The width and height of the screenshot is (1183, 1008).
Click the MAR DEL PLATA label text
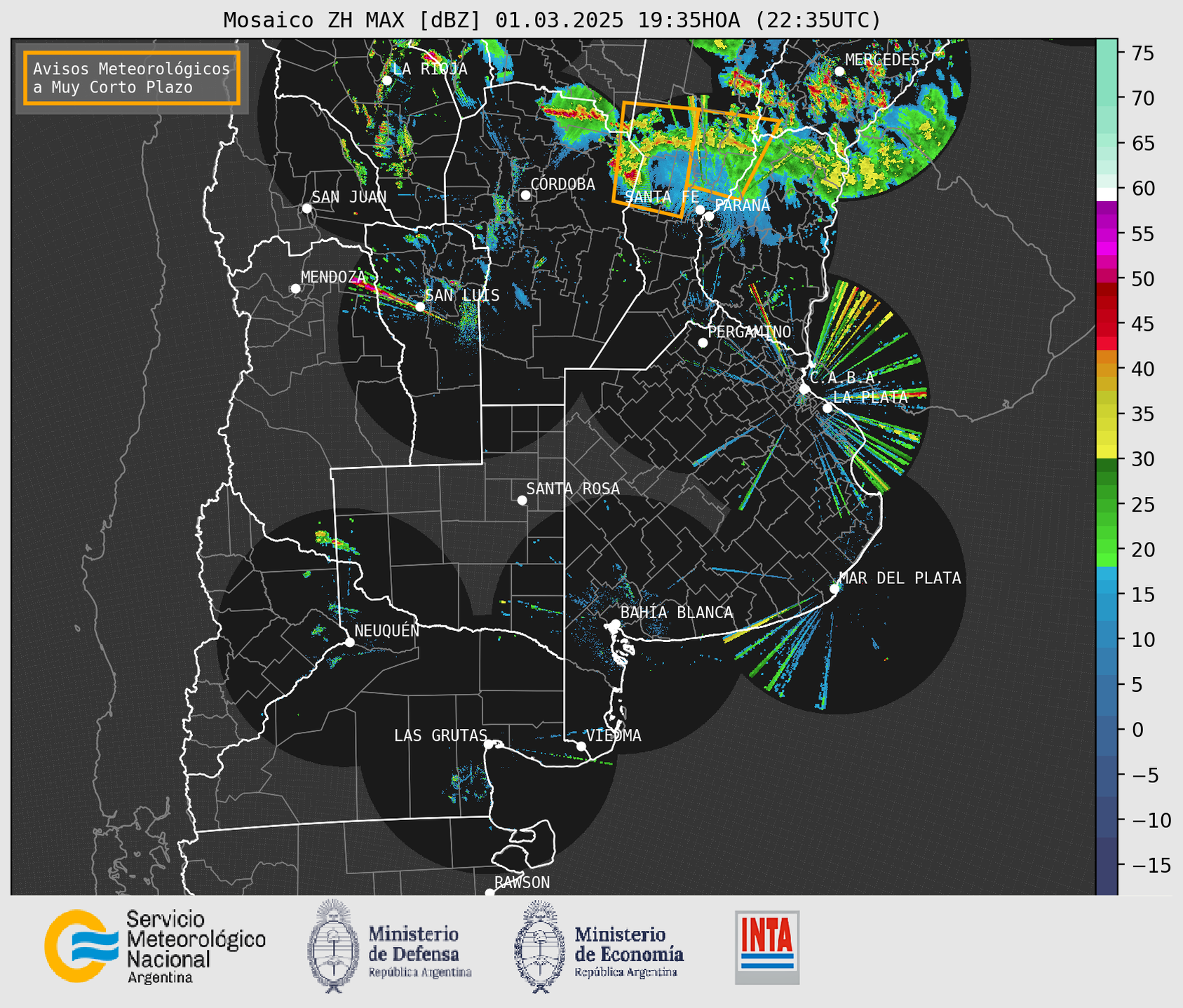[900, 578]
